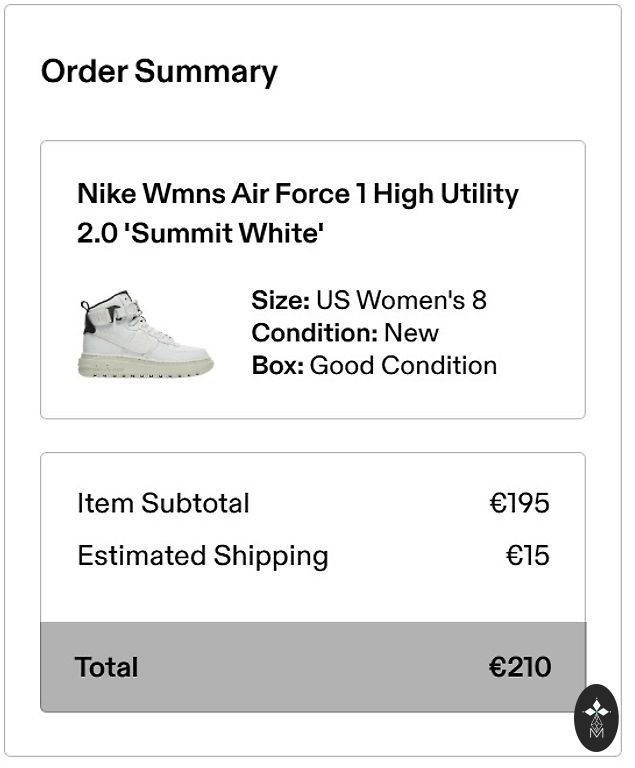Viewport: 635px width, 768px height.
Task: Click the black floating diamond-logo badge
Action: (596, 718)
